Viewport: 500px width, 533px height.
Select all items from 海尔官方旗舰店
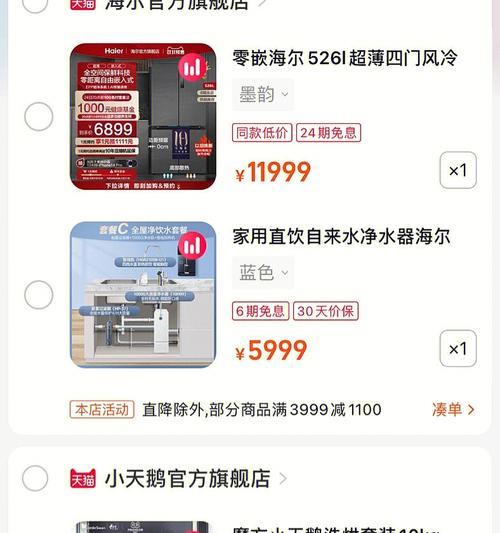click(x=35, y=4)
